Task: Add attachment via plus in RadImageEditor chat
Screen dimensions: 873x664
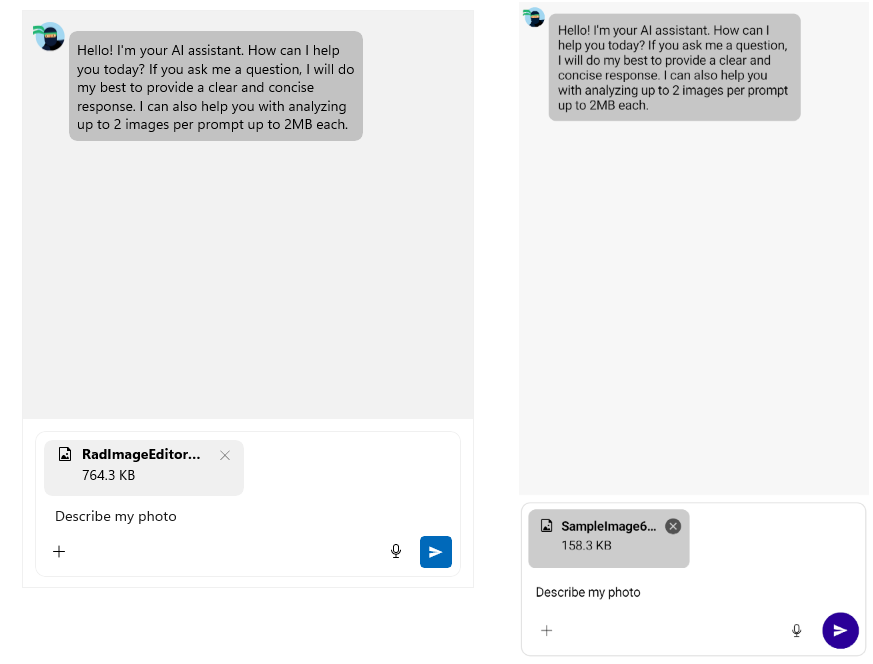Action: click(59, 551)
